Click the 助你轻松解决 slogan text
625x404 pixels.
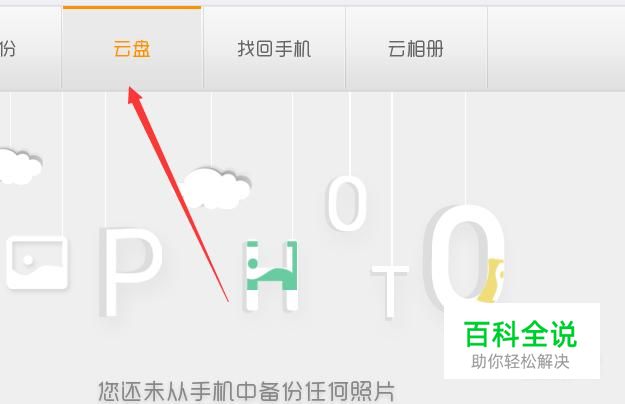(520, 362)
